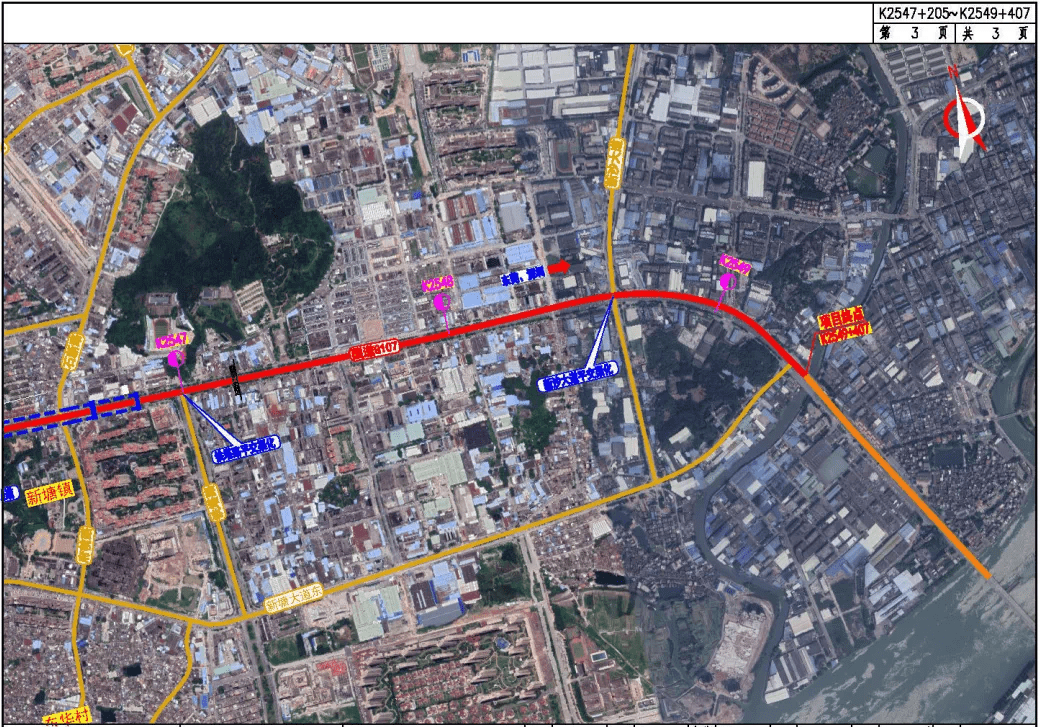The height and width of the screenshot is (727, 1040).
Task: Click the blue callout label near K2547
Action: pyautogui.click(x=247, y=450)
